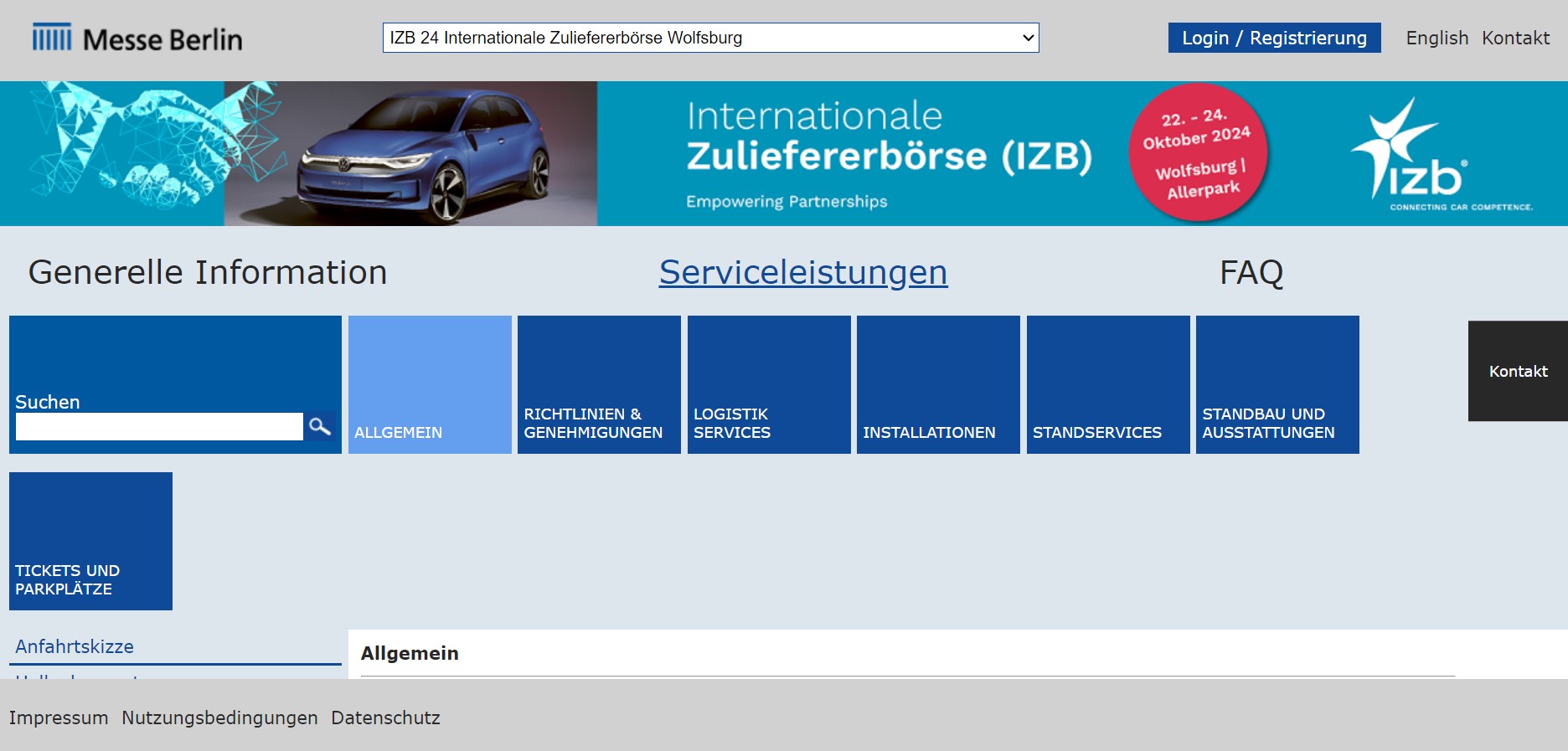Open the Anfahrtskizze sidebar link

click(75, 646)
